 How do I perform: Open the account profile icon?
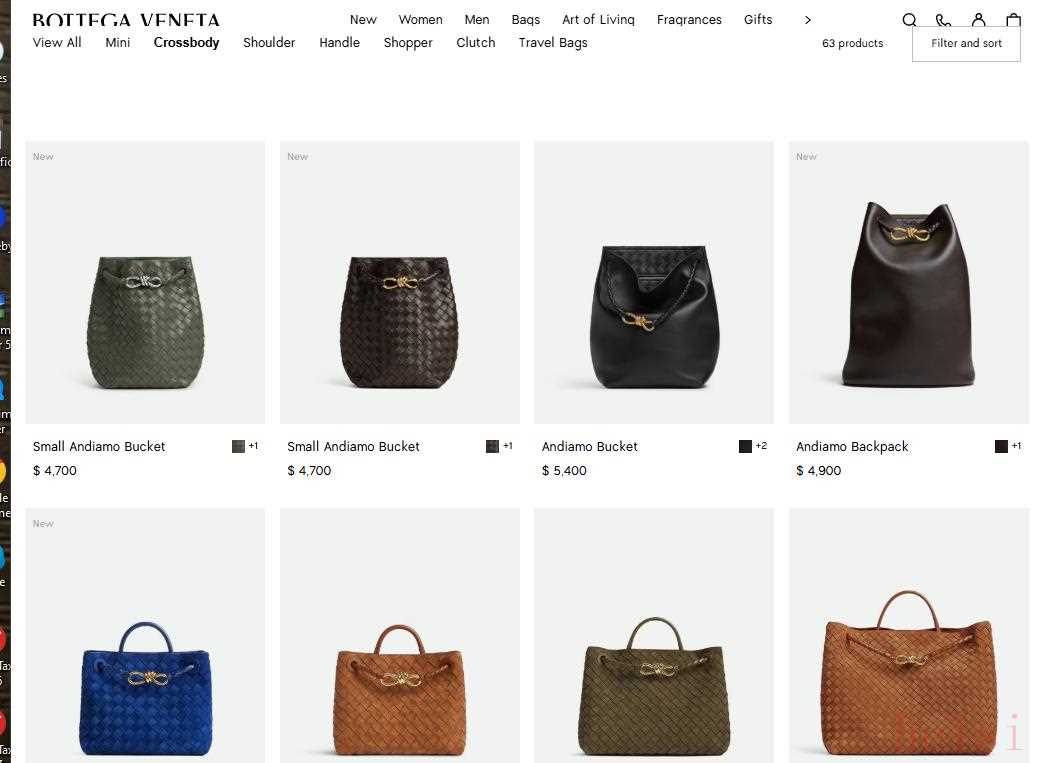pos(979,19)
